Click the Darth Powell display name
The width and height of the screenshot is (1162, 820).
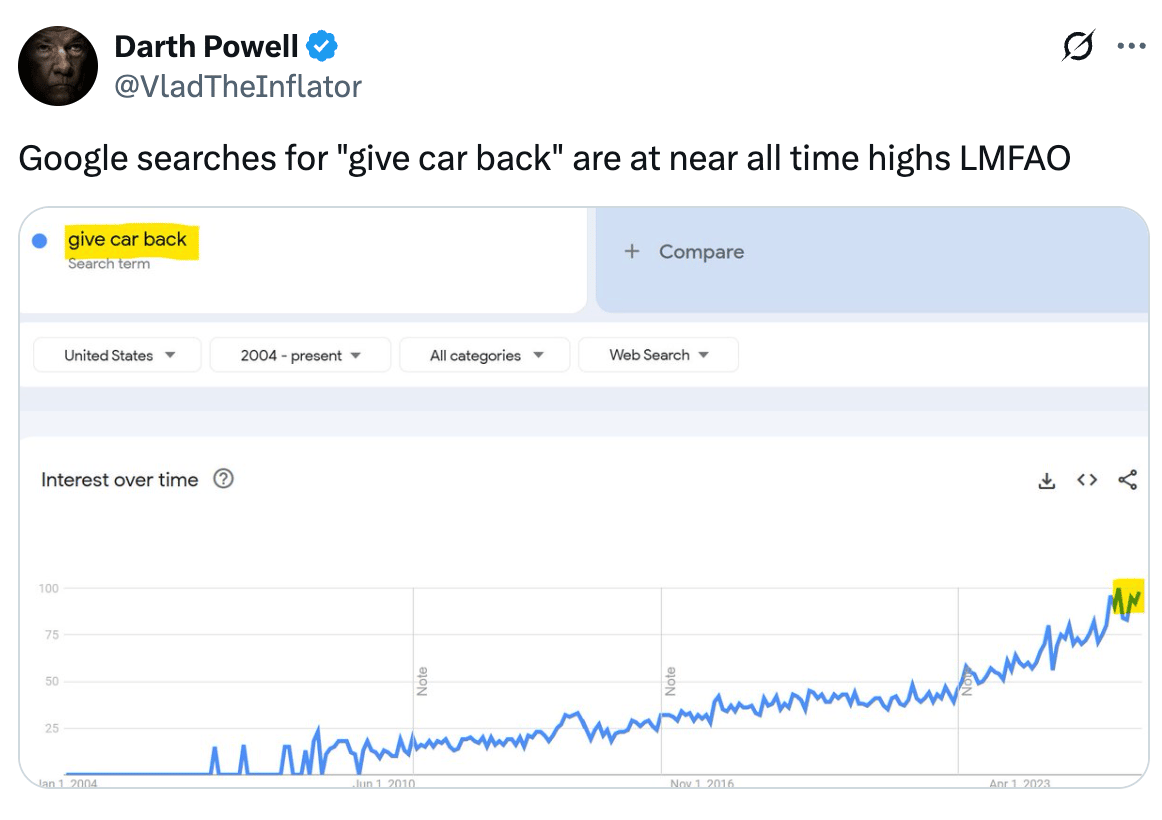206,46
